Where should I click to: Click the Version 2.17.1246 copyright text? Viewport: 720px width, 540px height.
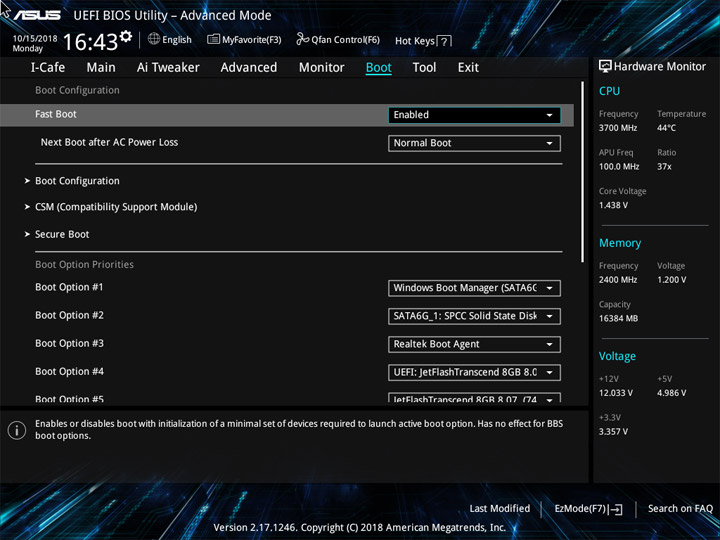click(360, 528)
